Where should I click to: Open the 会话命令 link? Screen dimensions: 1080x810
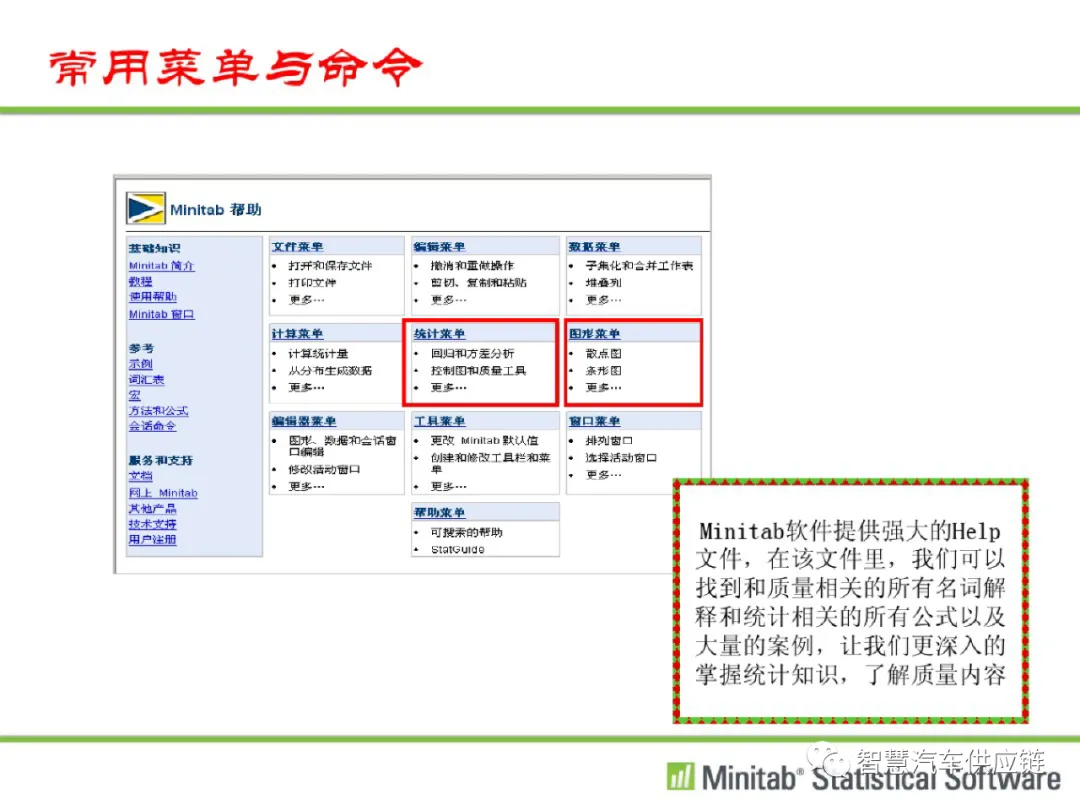point(152,426)
